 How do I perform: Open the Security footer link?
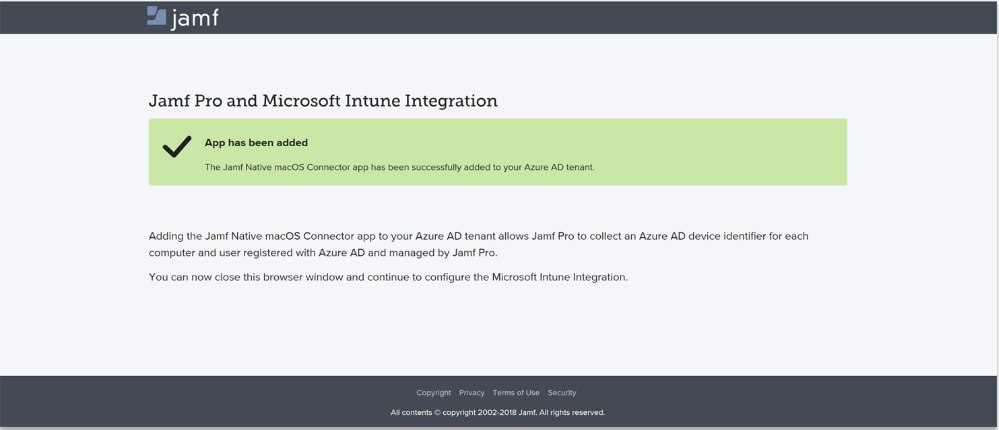[x=562, y=393]
